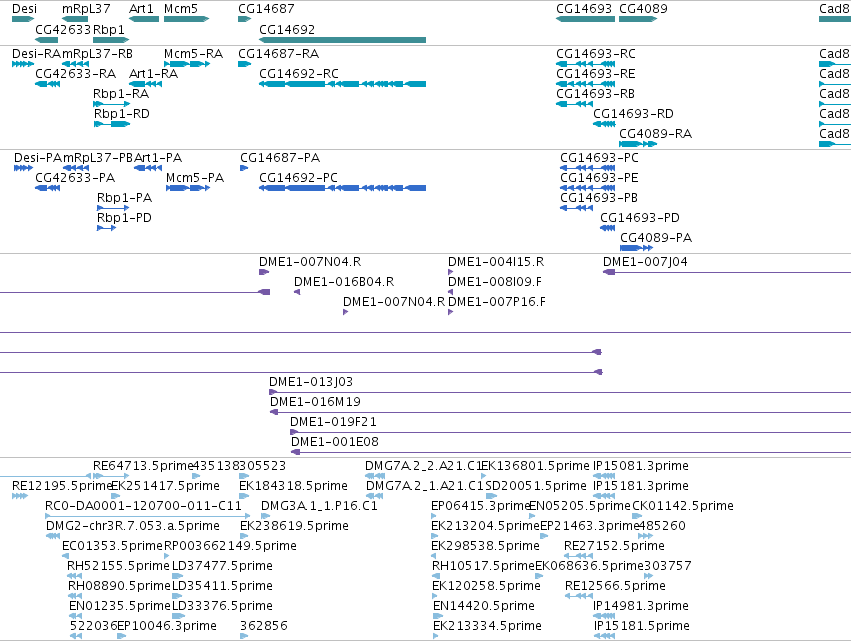Select the RE27152.5prime EST label
The width and height of the screenshot is (851, 641).
tap(614, 547)
